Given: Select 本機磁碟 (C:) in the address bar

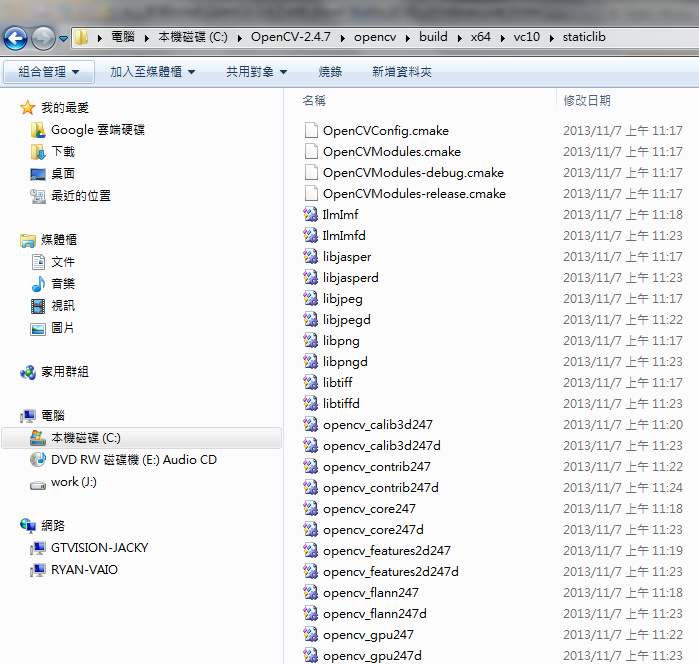Looking at the screenshot, I should point(193,37).
